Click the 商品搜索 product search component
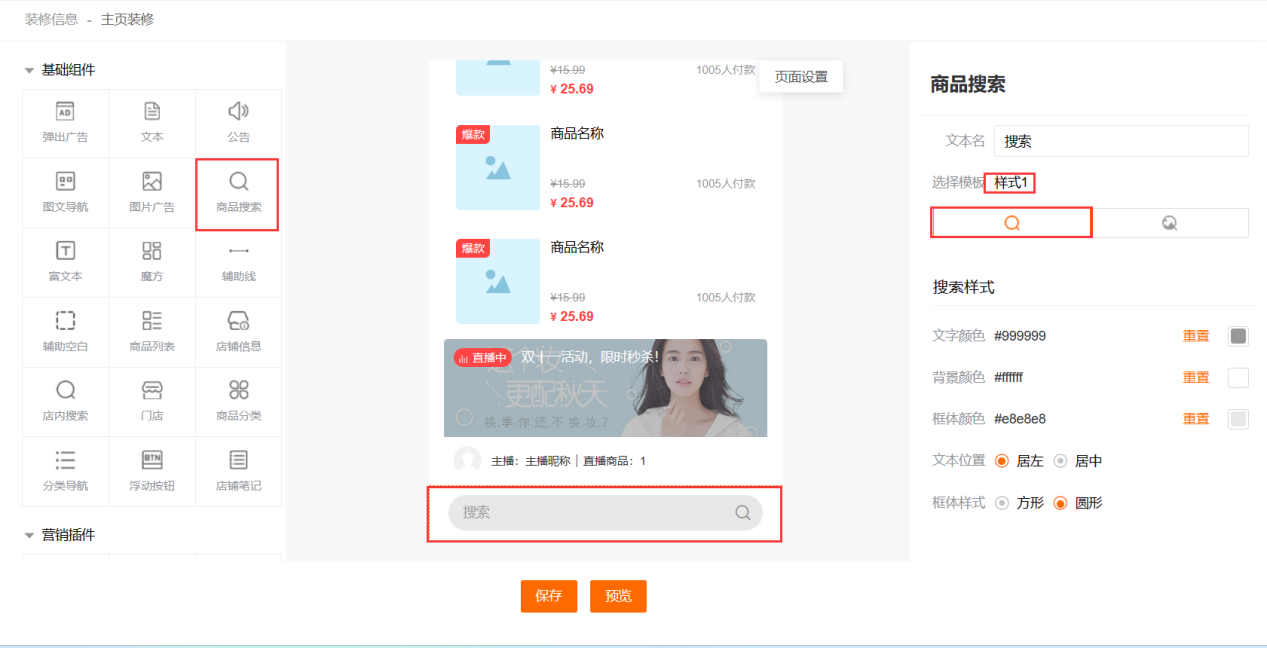The width and height of the screenshot is (1267, 648). (238, 193)
